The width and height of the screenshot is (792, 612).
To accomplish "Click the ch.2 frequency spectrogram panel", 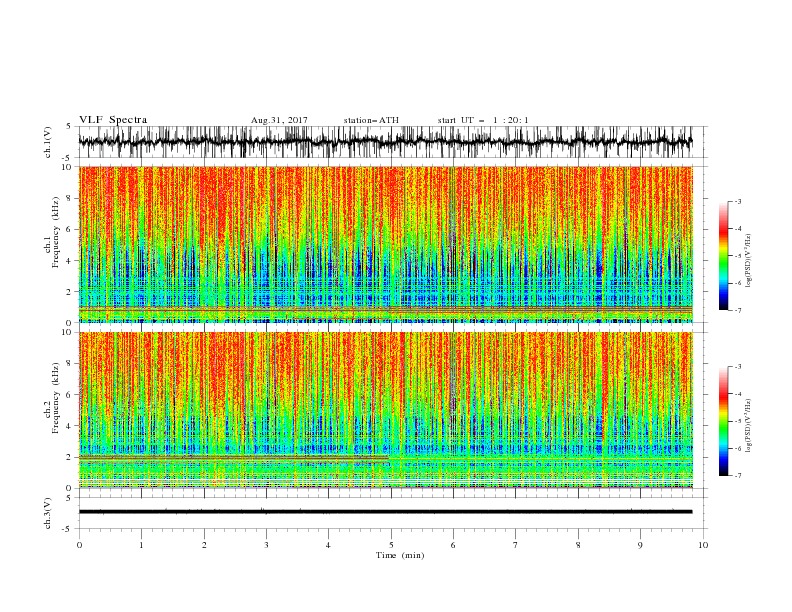I will coord(385,410).
